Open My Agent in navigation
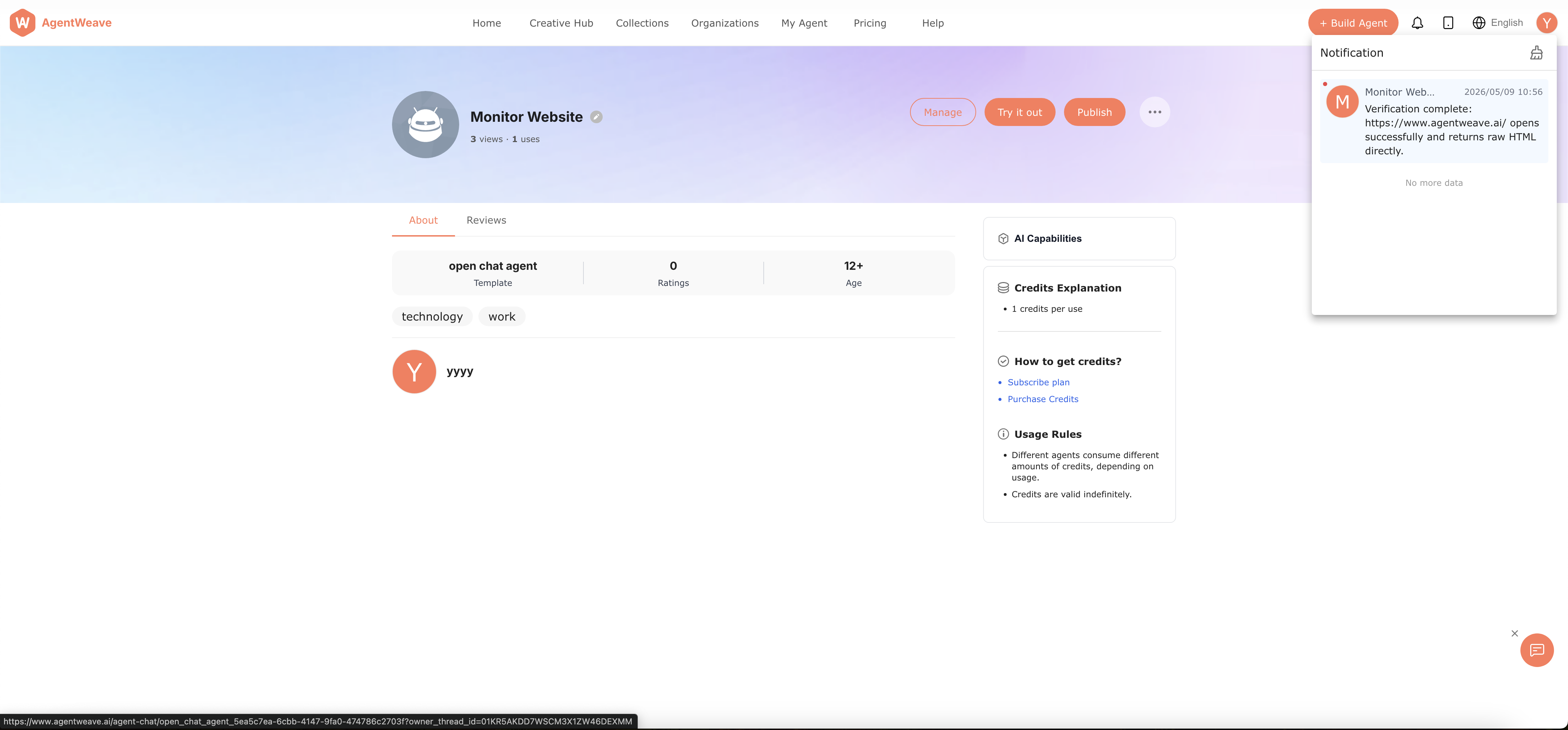The image size is (1568, 730). coord(804,23)
